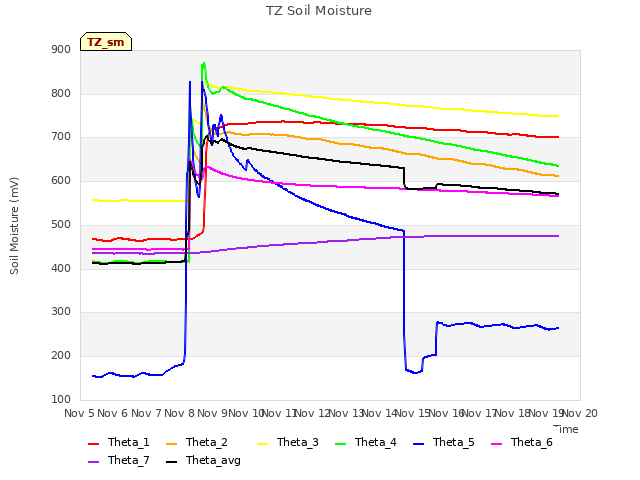Click the yellow Theta_3 legend swatch
Viewport: 640px width, 480px height.
[x=262, y=444]
